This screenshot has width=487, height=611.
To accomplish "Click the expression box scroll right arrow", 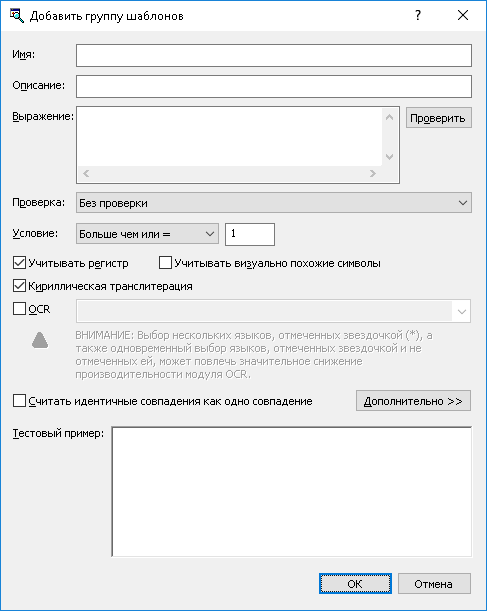I will pos(373,173).
